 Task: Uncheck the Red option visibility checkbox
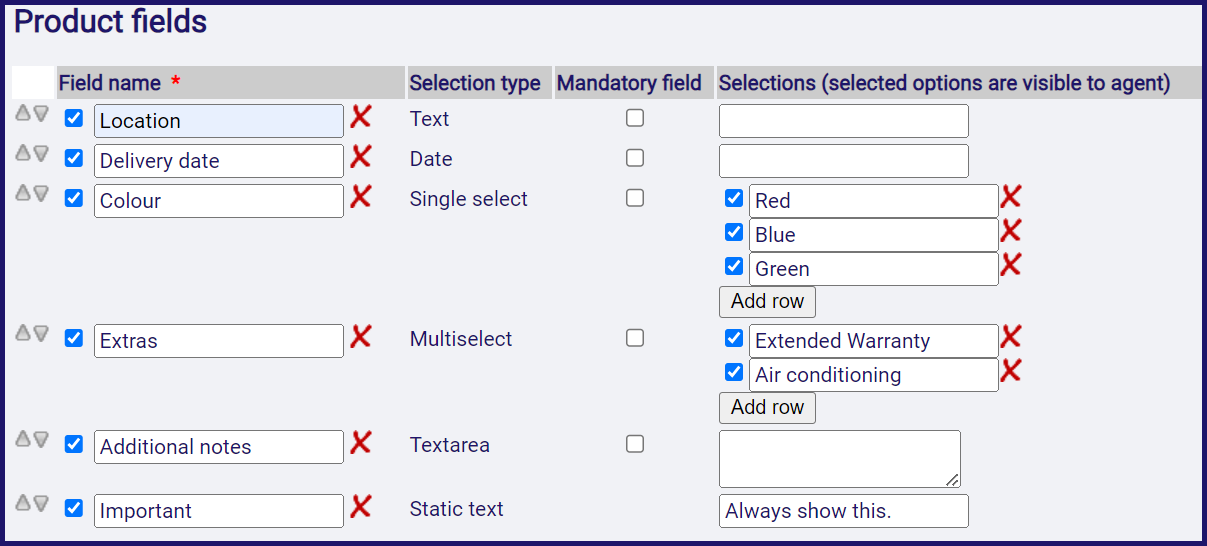[734, 198]
